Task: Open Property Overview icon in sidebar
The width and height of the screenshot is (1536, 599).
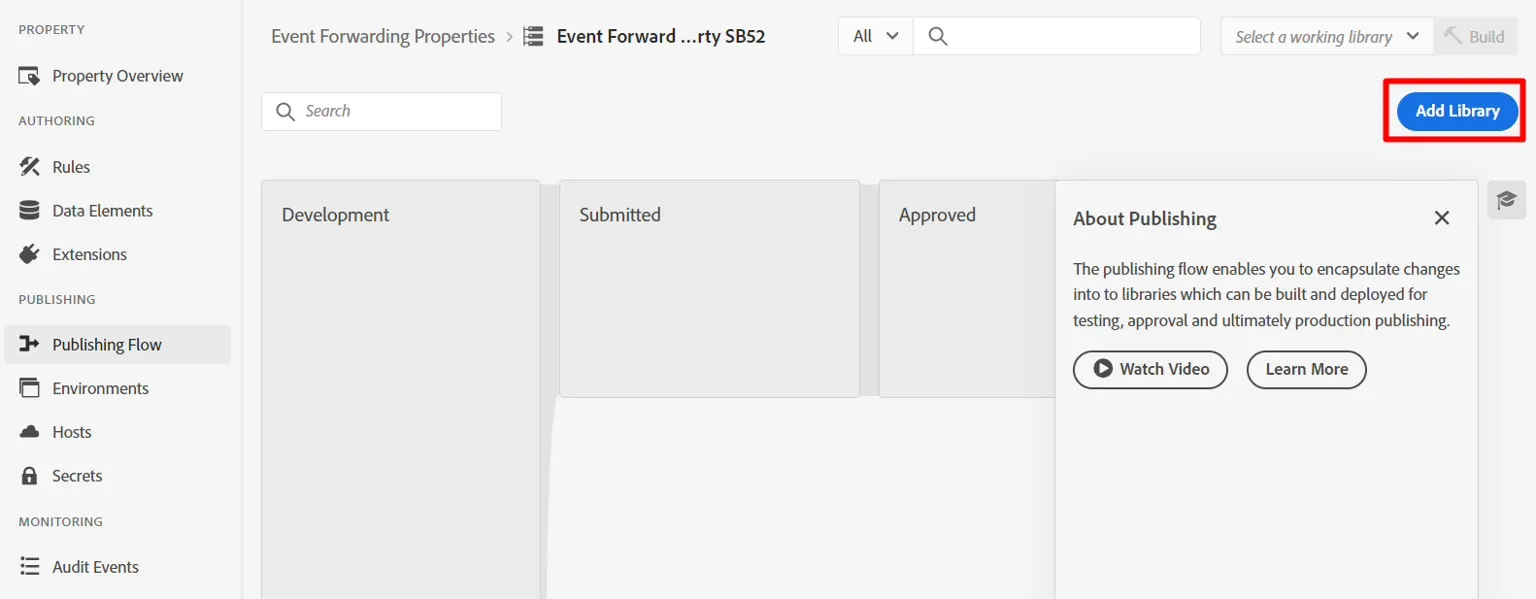Action: pyautogui.click(x=30, y=76)
